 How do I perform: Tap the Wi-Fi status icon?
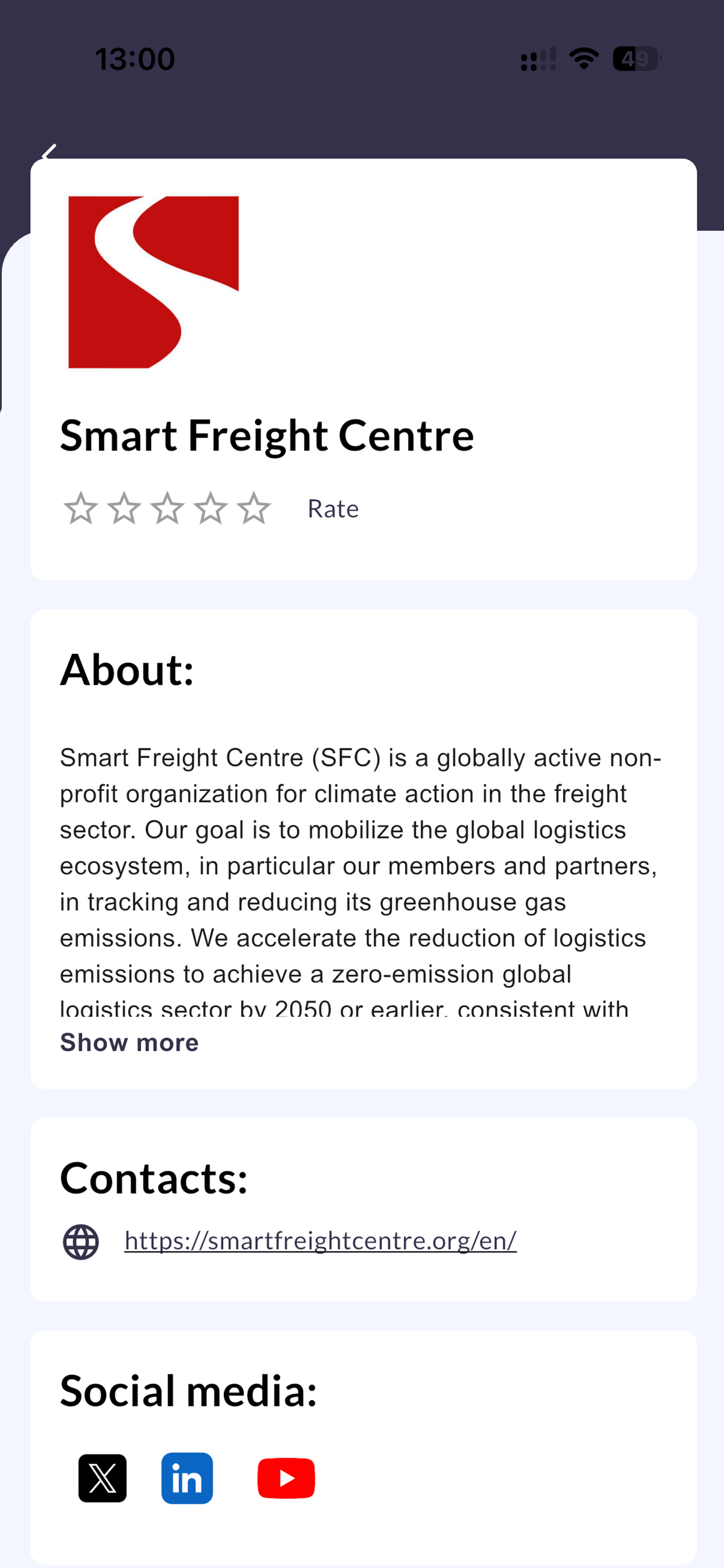tap(584, 58)
